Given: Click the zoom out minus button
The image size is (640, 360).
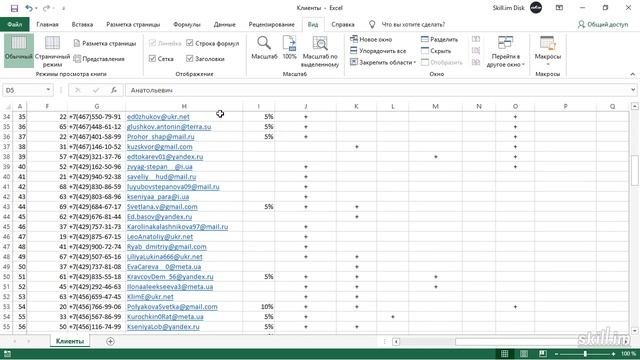Looking at the screenshot, I should 557,354.
